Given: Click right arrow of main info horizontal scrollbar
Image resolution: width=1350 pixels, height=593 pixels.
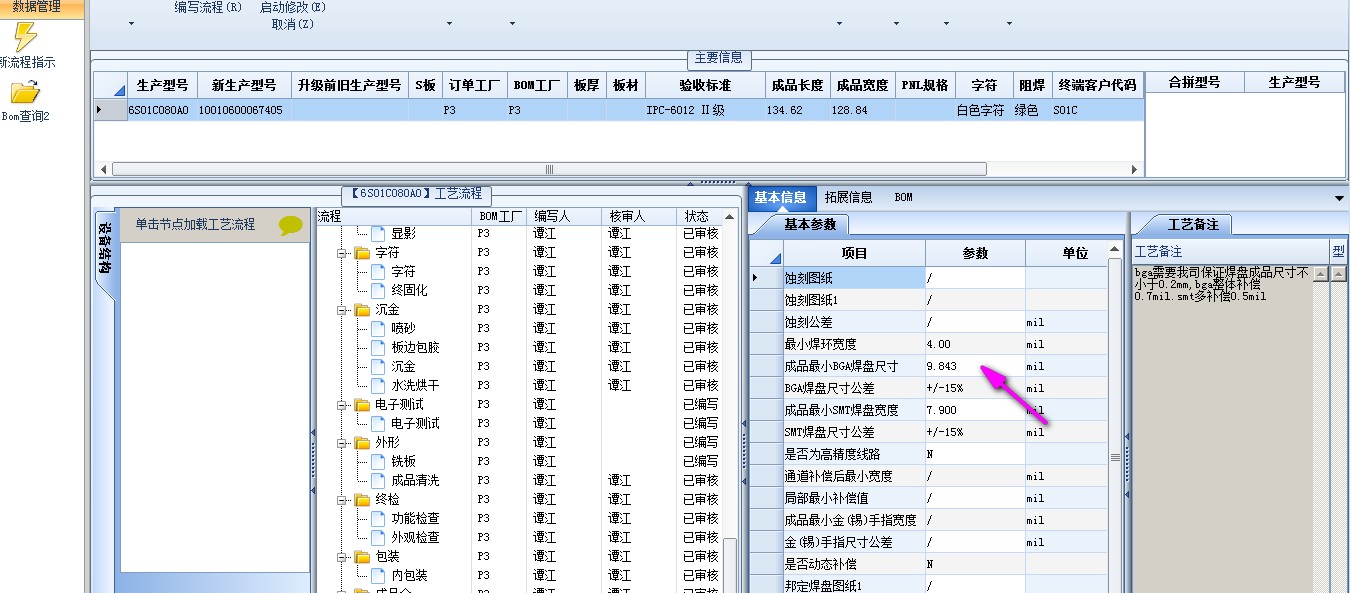Looking at the screenshot, I should 1135,169.
